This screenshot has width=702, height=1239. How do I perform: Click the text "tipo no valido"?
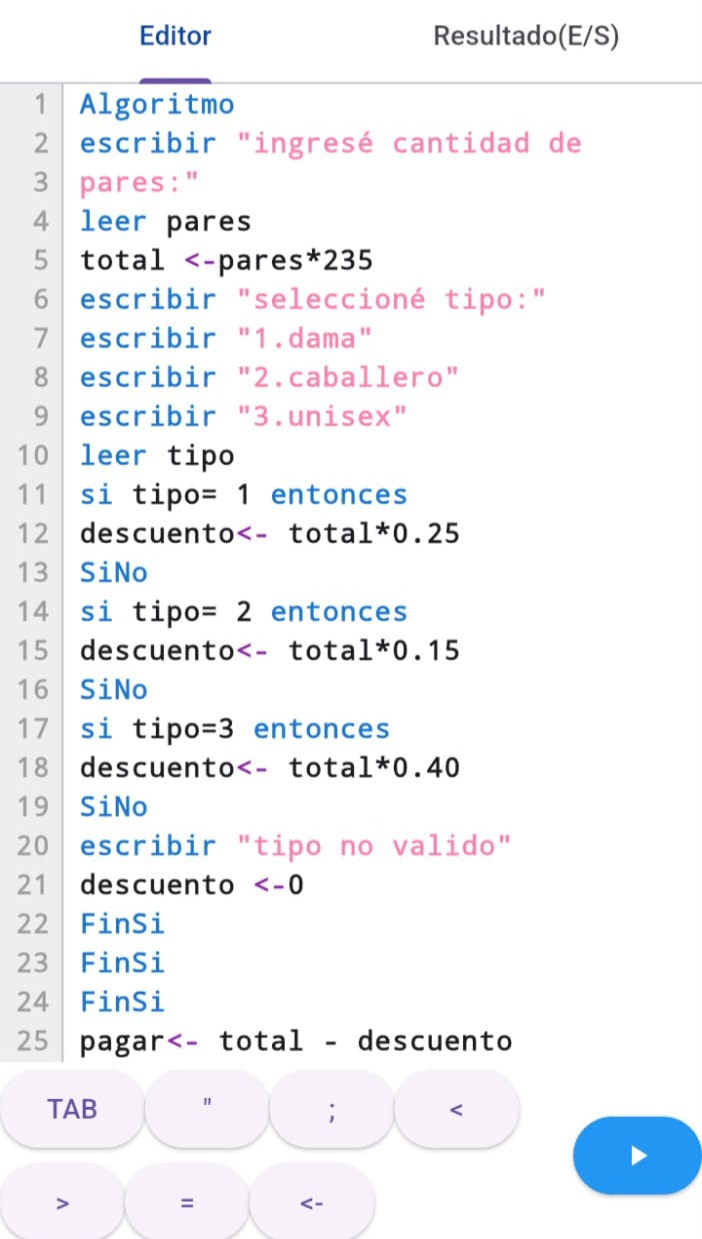tap(374, 846)
